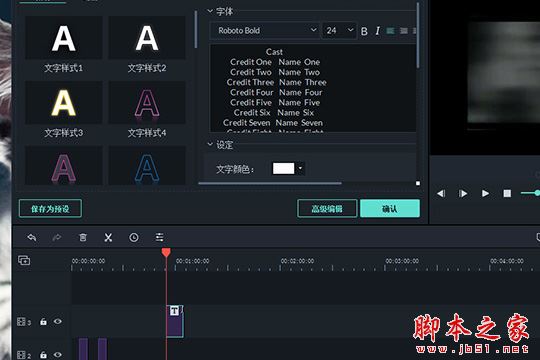Undo the last edit in timeline toolbar
The height and width of the screenshot is (360, 540).
pyautogui.click(x=32, y=237)
